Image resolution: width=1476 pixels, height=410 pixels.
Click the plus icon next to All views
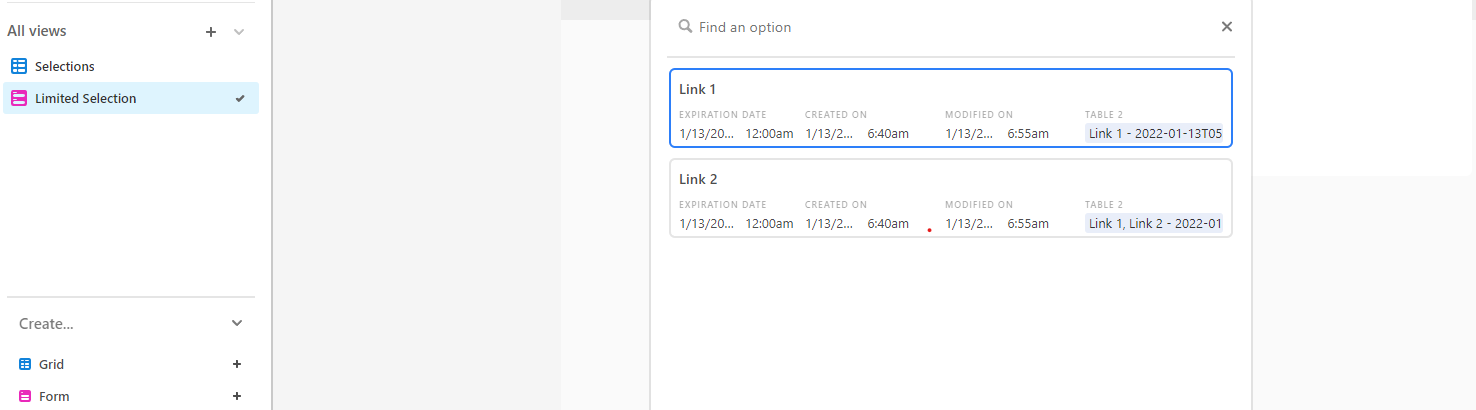[x=211, y=32]
